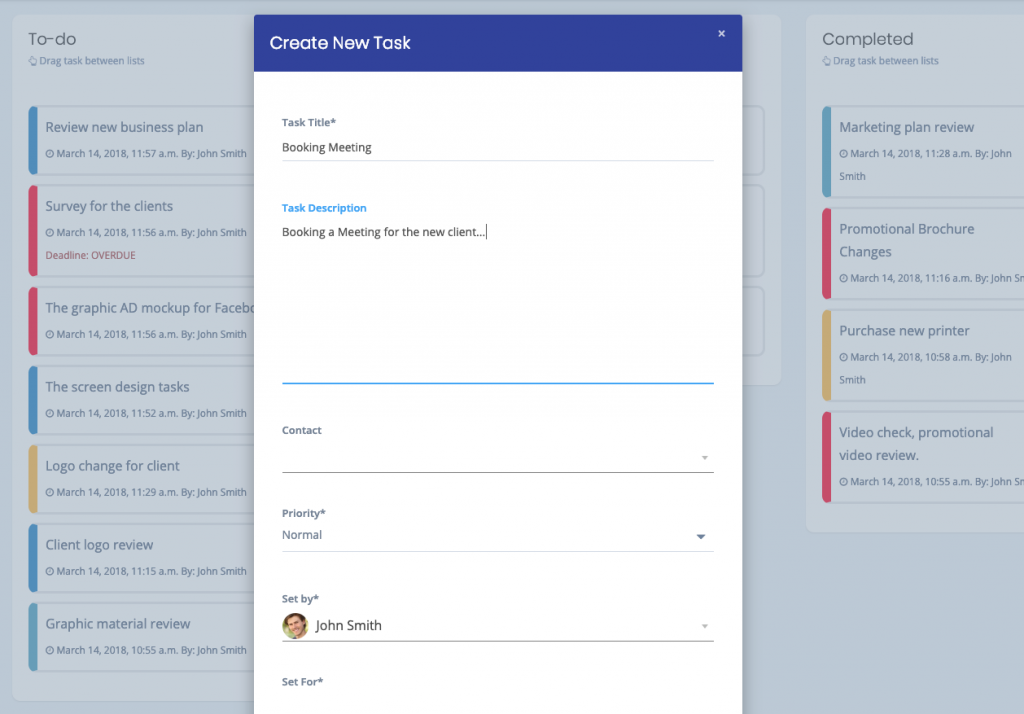This screenshot has height=714, width=1024.
Task: Click clock icon on Review new business plan
Action: tap(50, 154)
